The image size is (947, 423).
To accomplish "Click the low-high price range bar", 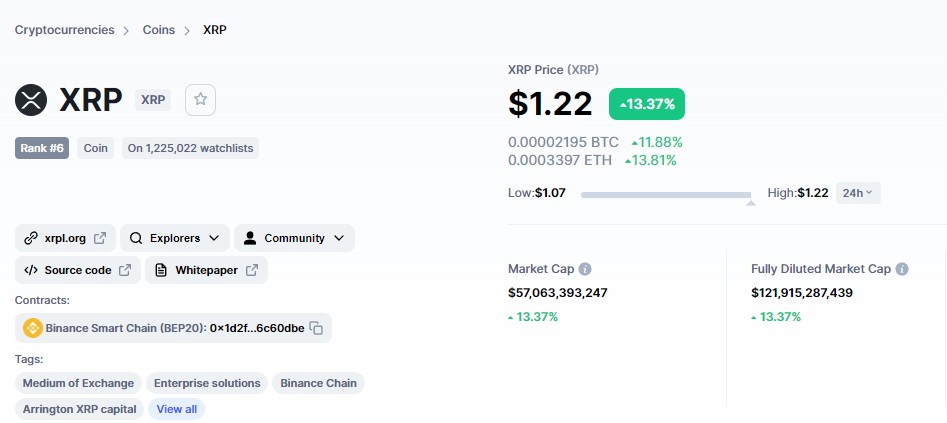I will pos(666,195).
